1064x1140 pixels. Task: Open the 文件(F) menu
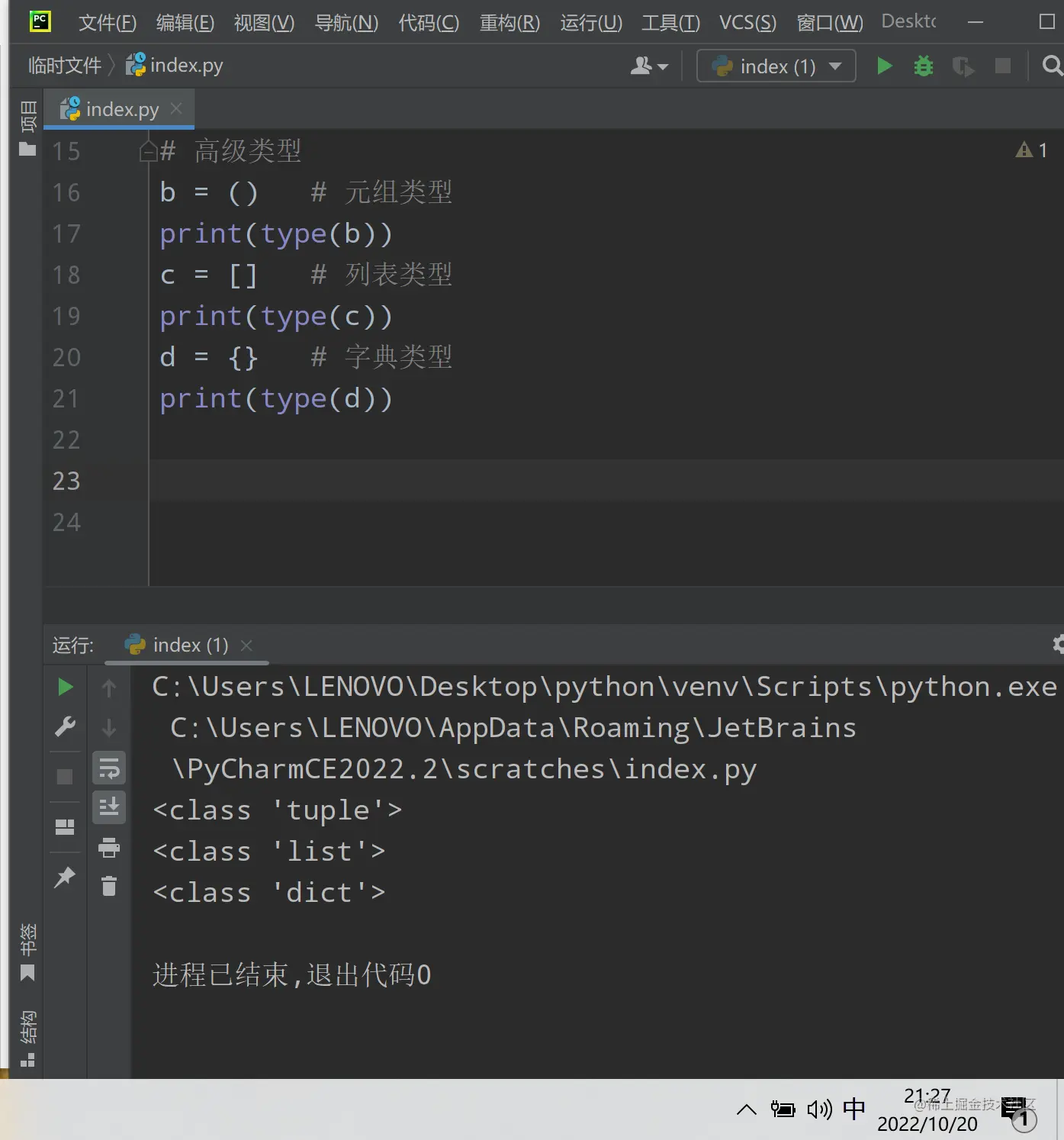click(x=108, y=23)
